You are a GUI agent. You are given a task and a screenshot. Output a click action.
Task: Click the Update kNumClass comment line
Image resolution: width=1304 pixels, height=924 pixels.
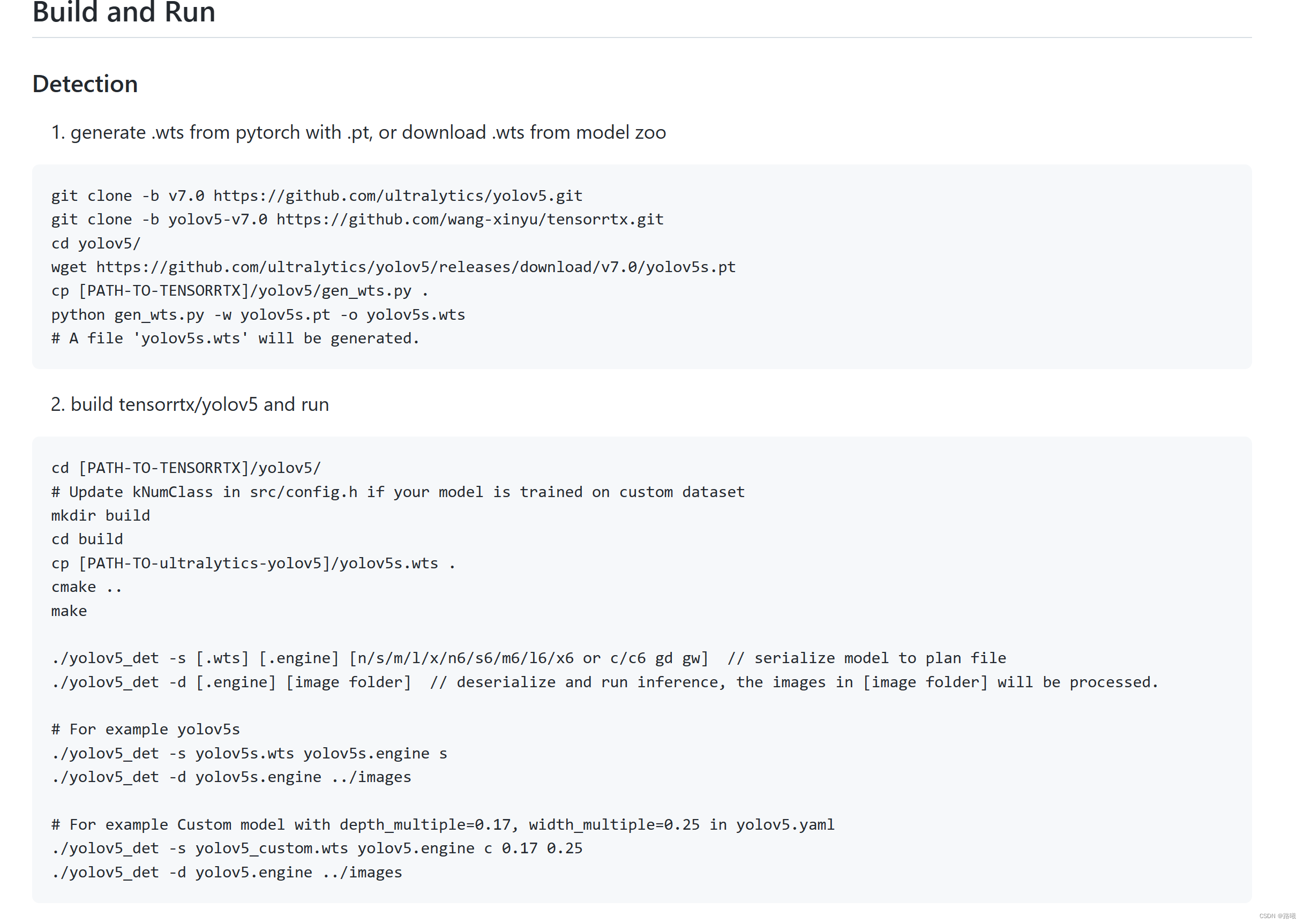pyautogui.click(x=398, y=492)
